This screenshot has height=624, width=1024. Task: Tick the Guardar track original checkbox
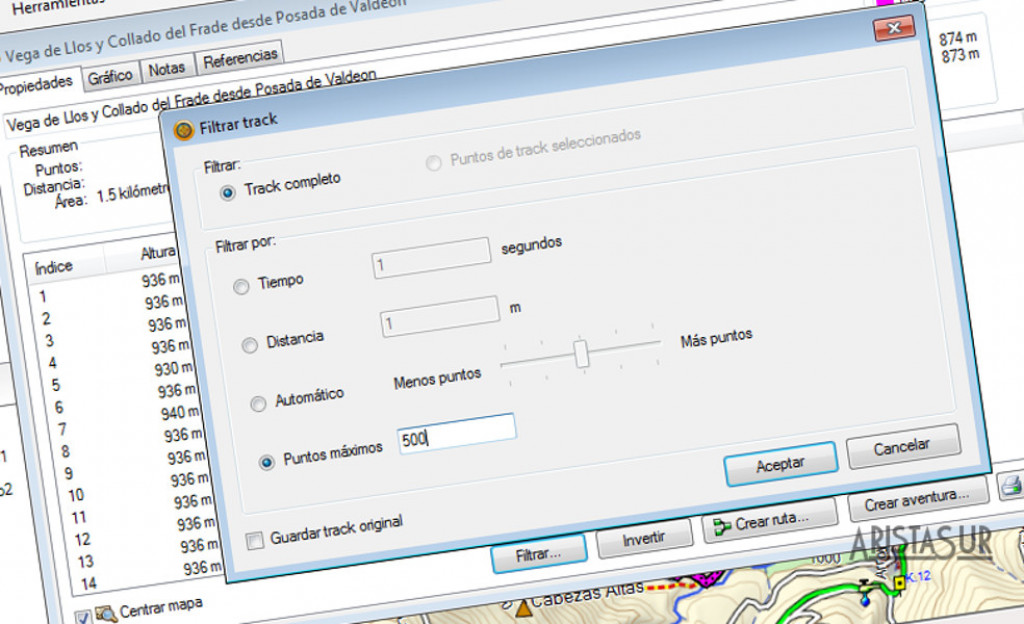255,540
